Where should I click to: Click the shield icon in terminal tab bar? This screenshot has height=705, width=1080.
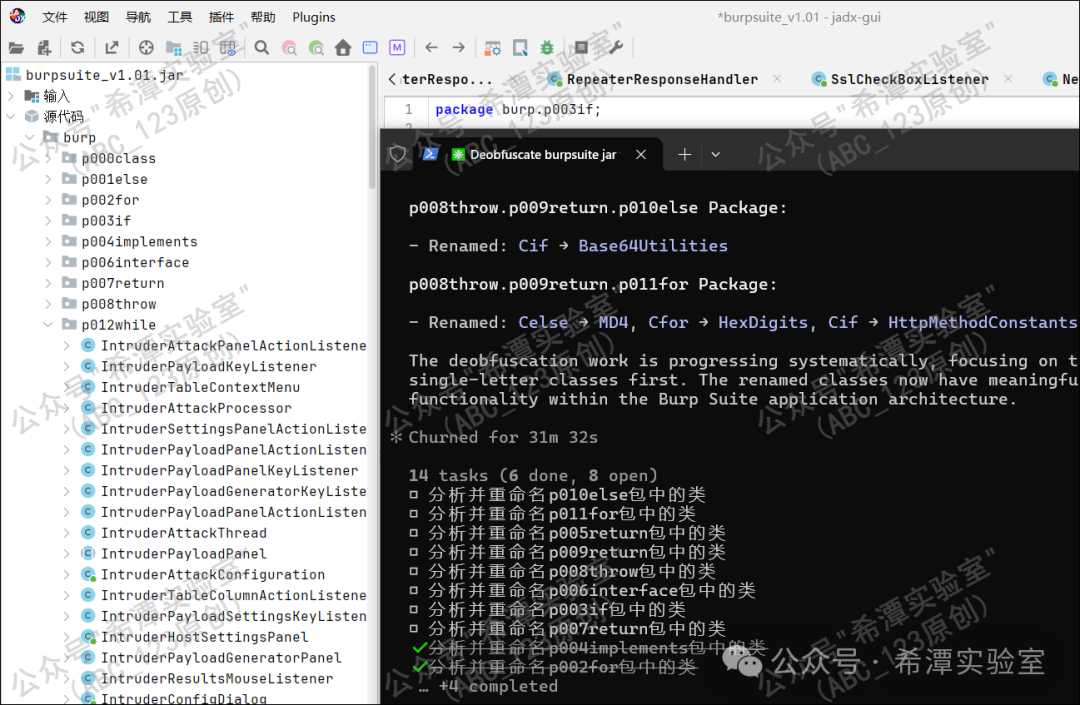pos(397,154)
